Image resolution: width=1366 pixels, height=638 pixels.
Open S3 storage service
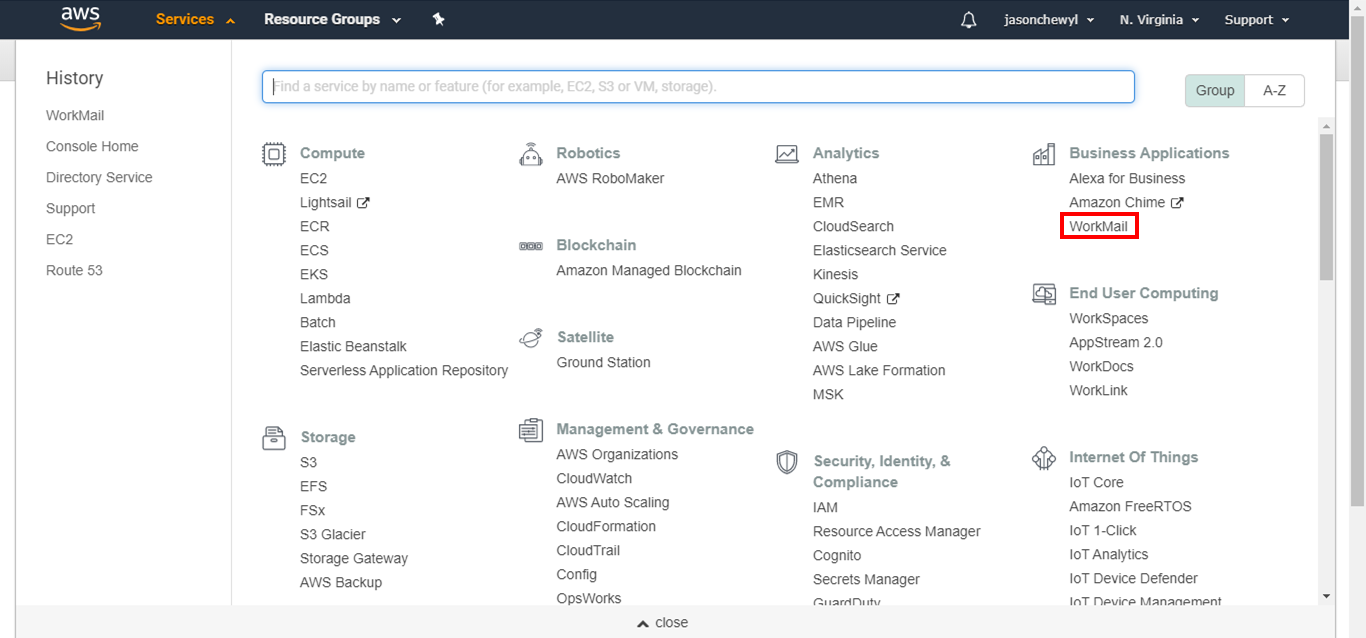pyautogui.click(x=308, y=463)
